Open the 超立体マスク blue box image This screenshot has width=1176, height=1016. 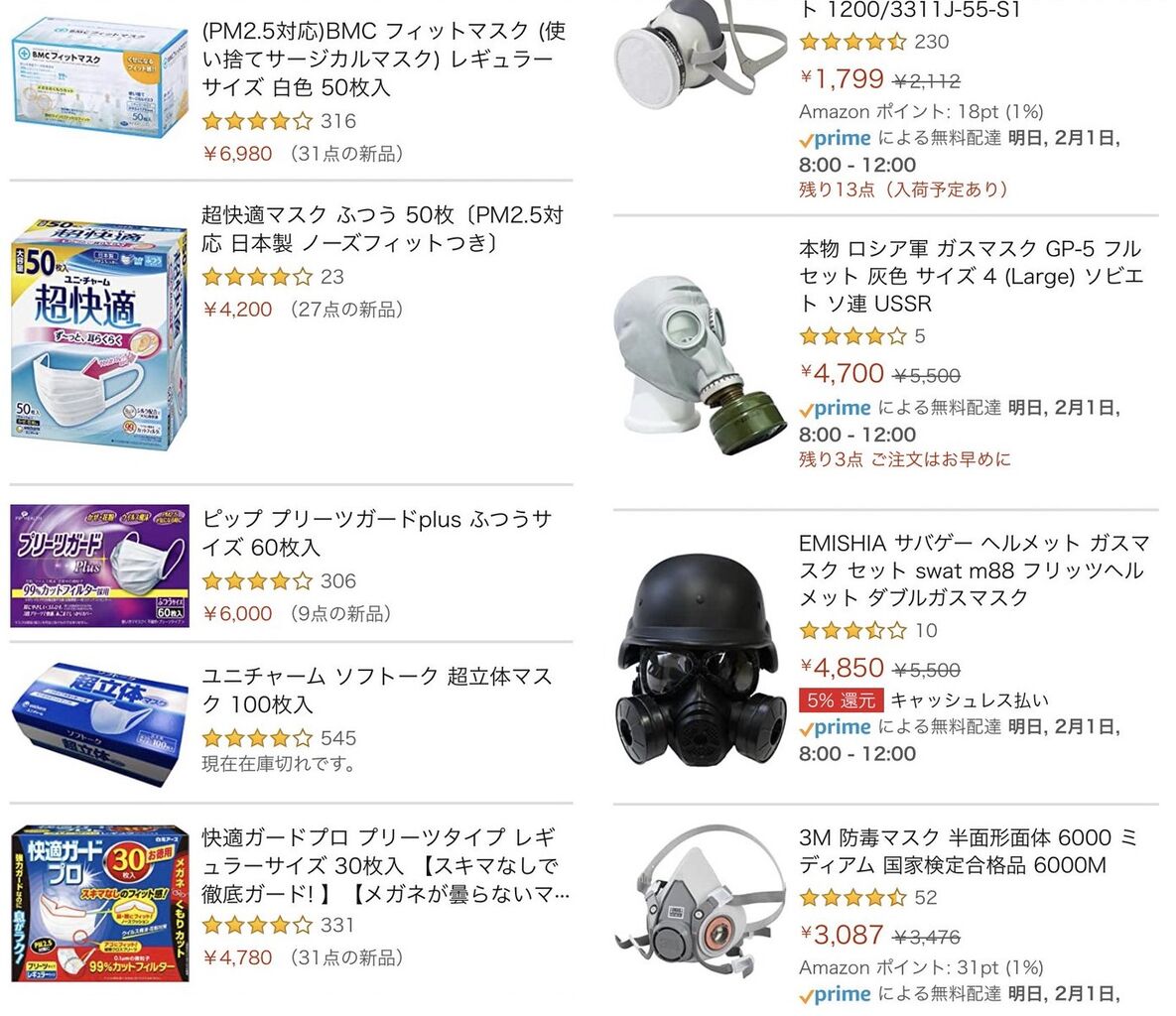coord(99,724)
